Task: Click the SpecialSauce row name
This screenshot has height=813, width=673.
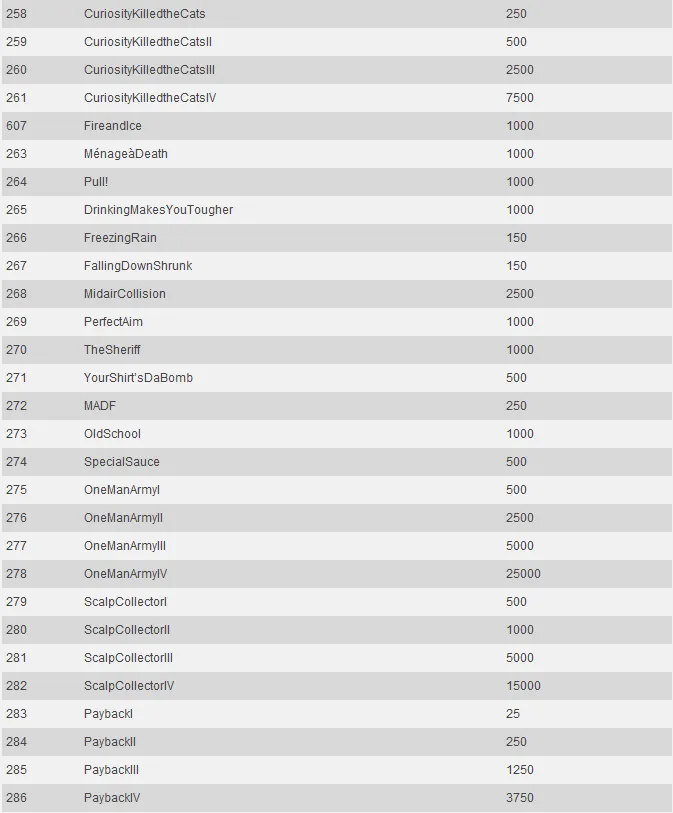Action: [x=121, y=462]
